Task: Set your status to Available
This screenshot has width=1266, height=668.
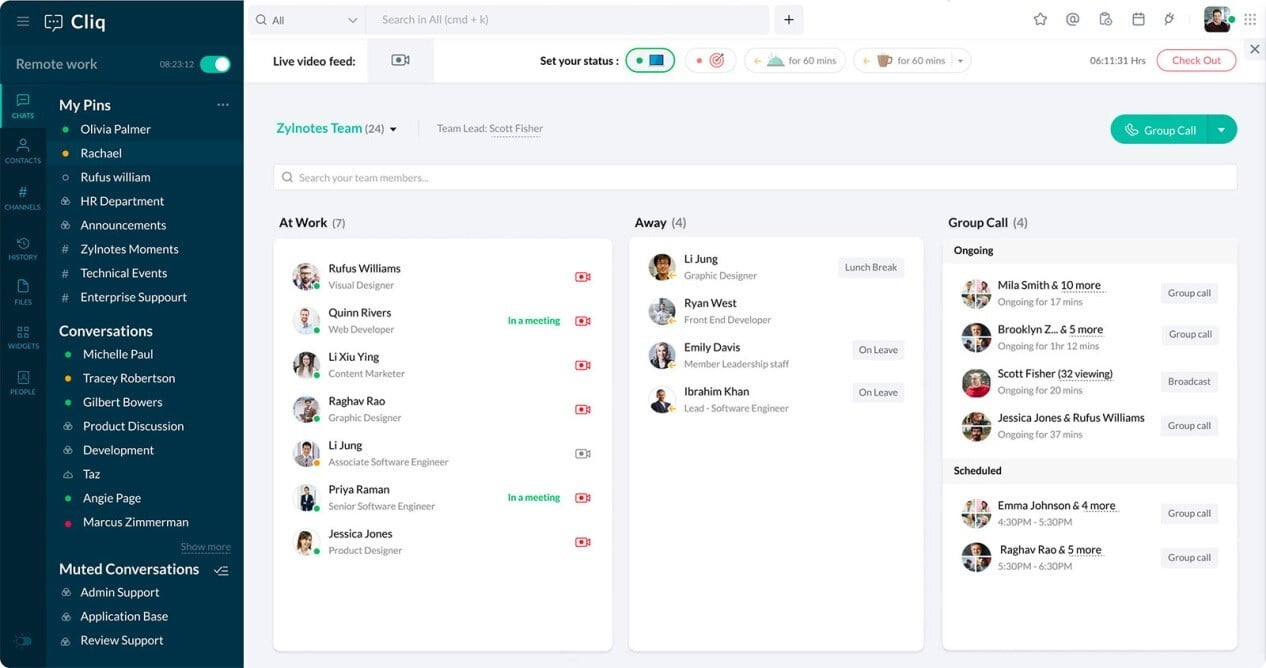Action: (649, 60)
